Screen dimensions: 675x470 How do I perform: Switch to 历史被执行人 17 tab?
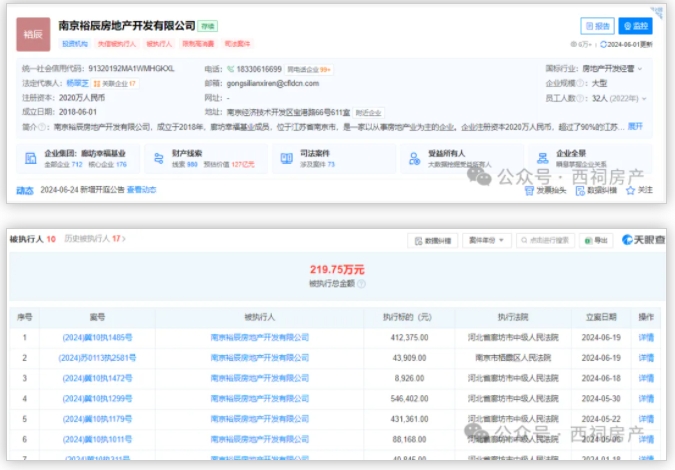pyautogui.click(x=90, y=239)
